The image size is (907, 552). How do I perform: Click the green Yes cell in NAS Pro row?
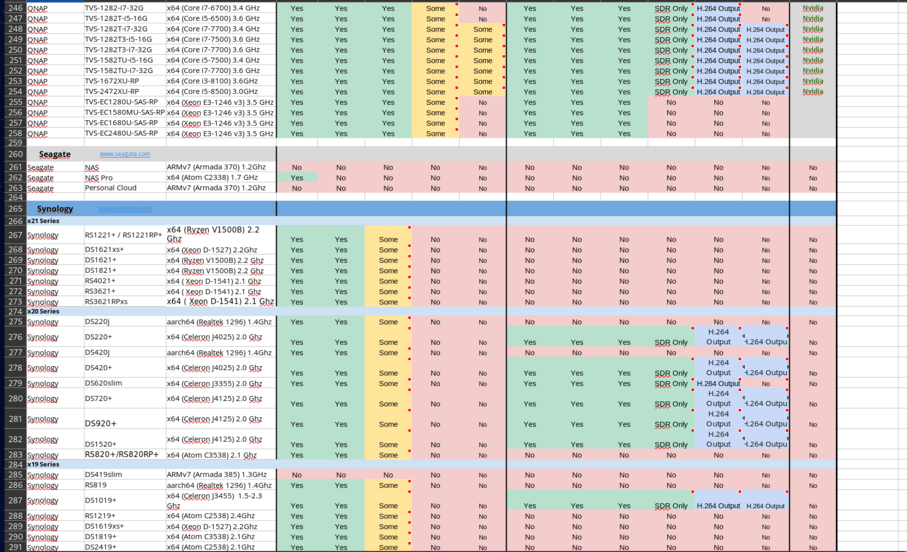coord(297,178)
